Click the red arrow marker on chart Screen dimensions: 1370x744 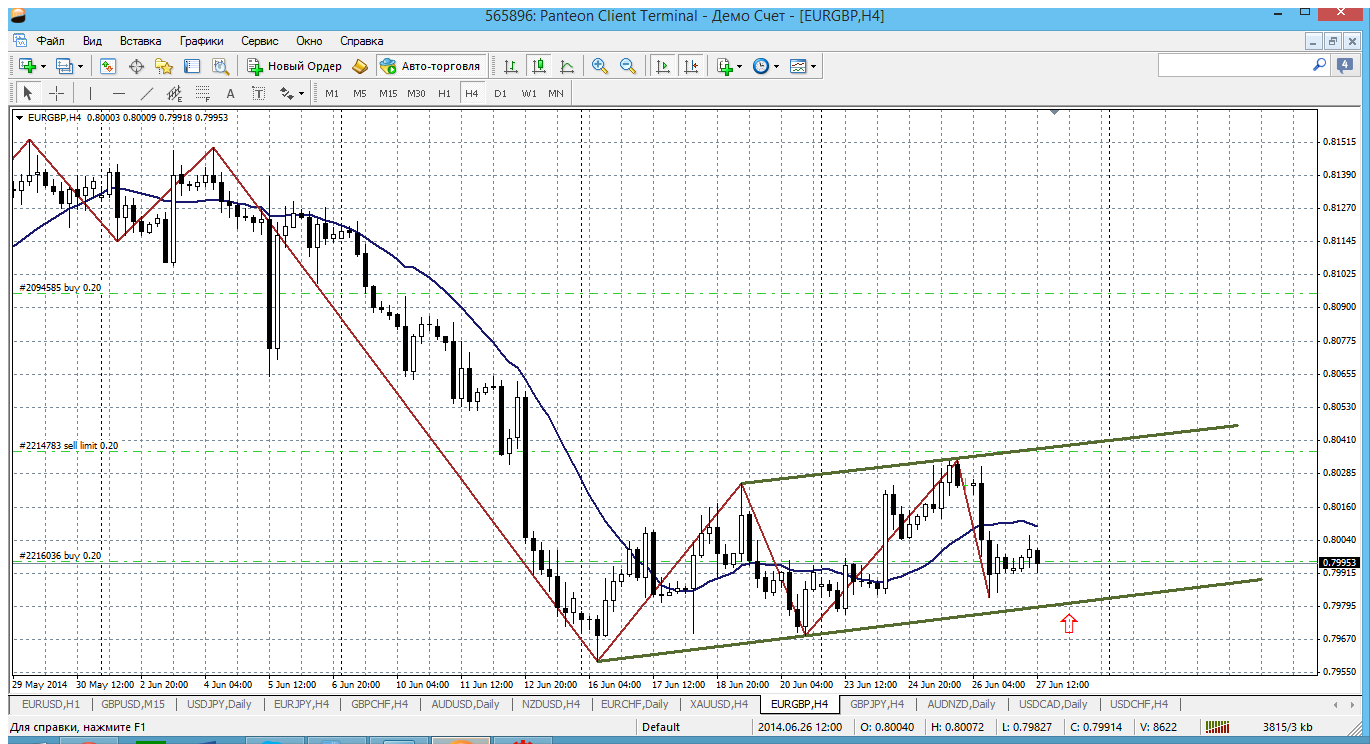[1069, 623]
